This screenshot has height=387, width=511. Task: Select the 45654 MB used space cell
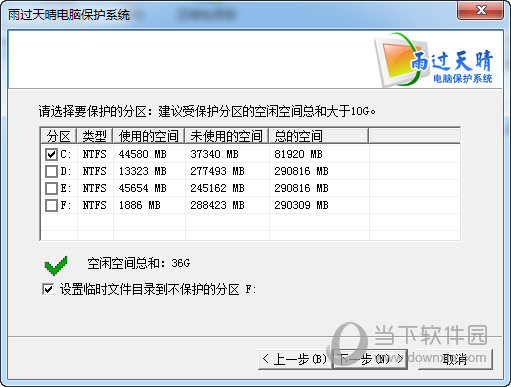click(143, 188)
